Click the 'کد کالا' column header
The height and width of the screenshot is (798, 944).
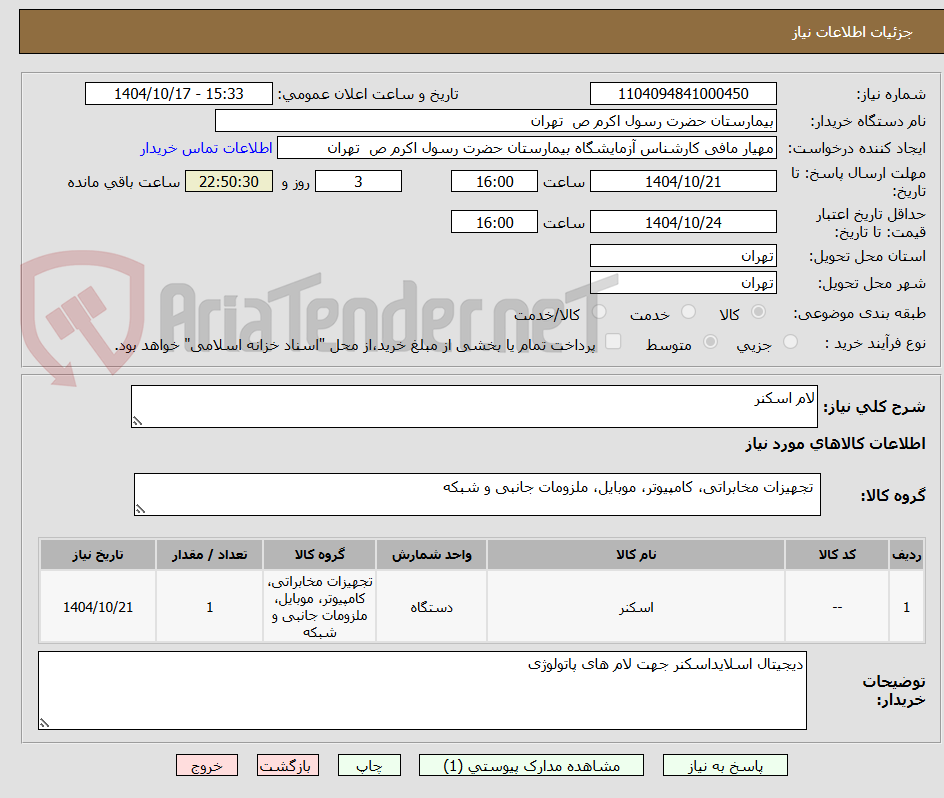point(837,555)
